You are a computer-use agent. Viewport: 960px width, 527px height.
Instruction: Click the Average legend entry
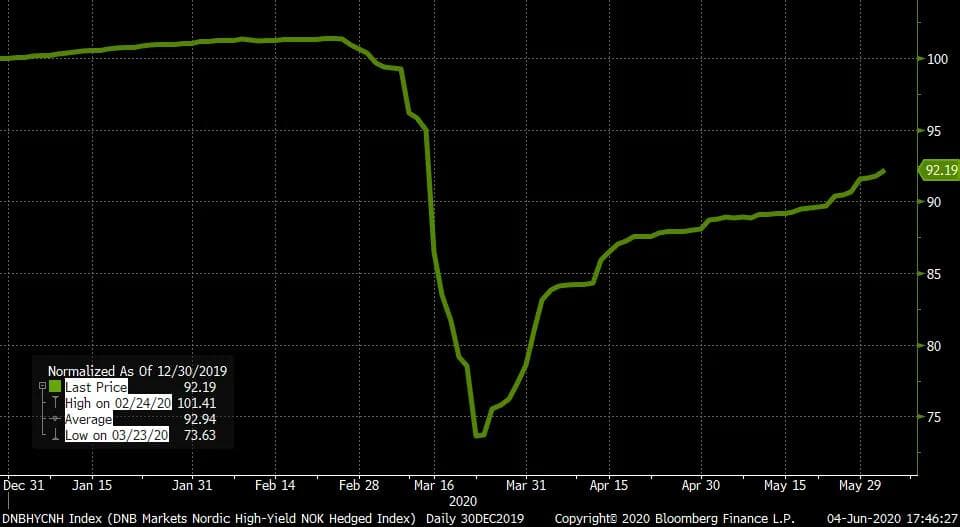[x=89, y=419]
